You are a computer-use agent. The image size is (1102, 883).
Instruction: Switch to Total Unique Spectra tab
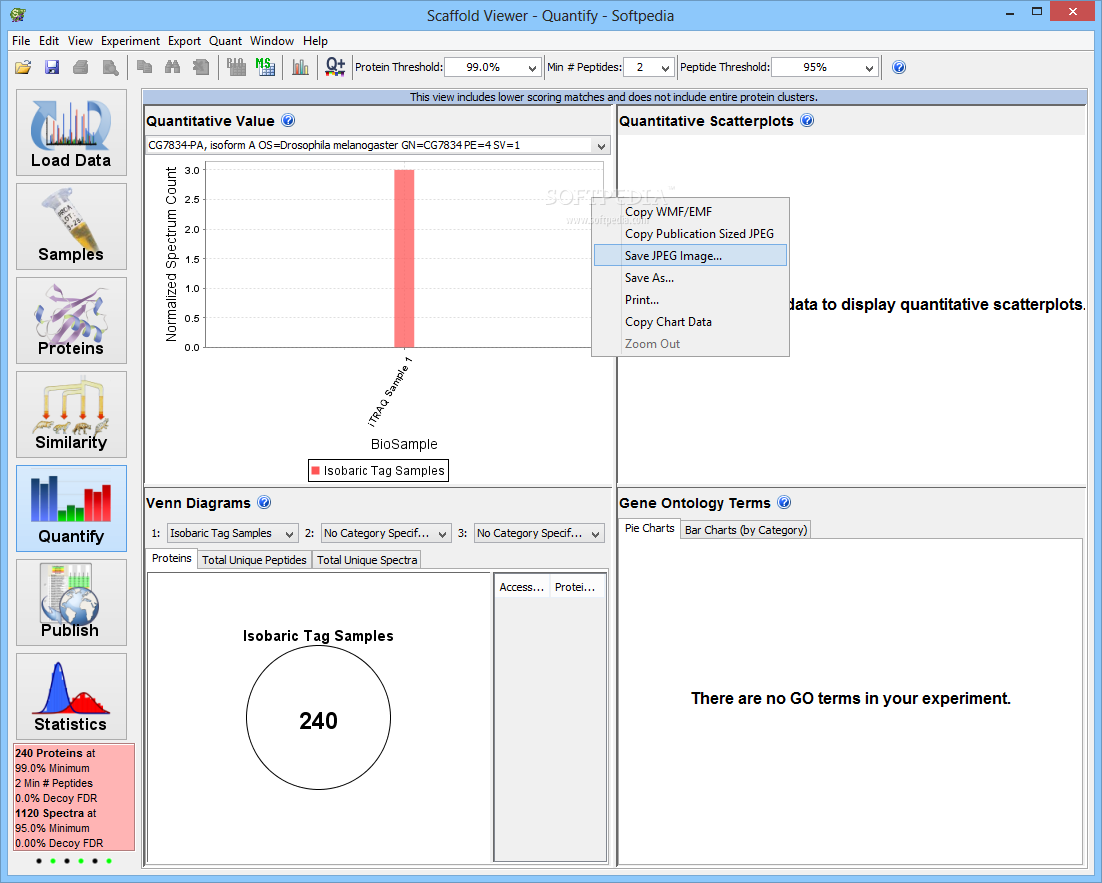click(x=367, y=560)
